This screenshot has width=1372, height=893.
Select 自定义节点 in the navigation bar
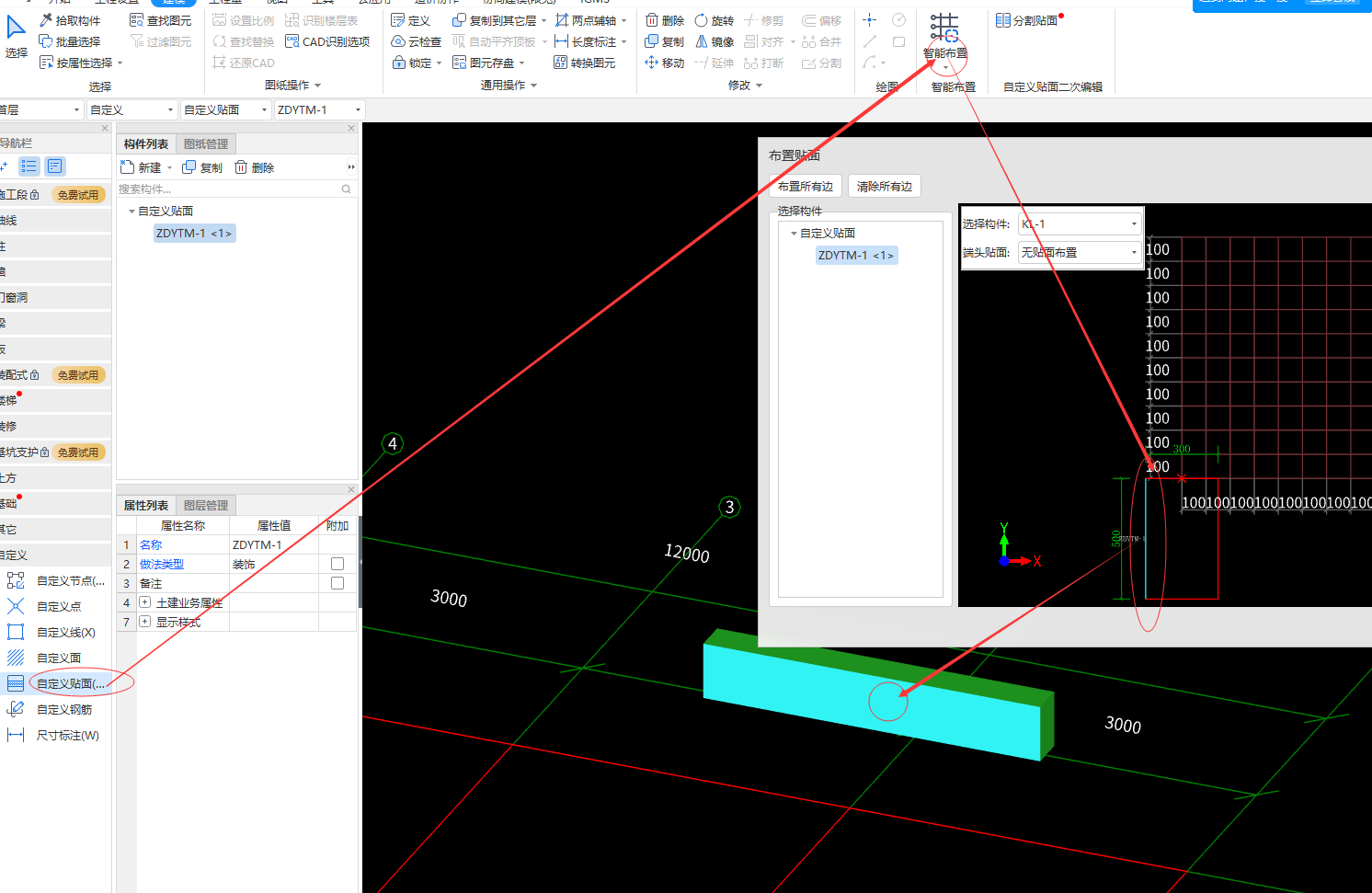pyautogui.click(x=57, y=580)
